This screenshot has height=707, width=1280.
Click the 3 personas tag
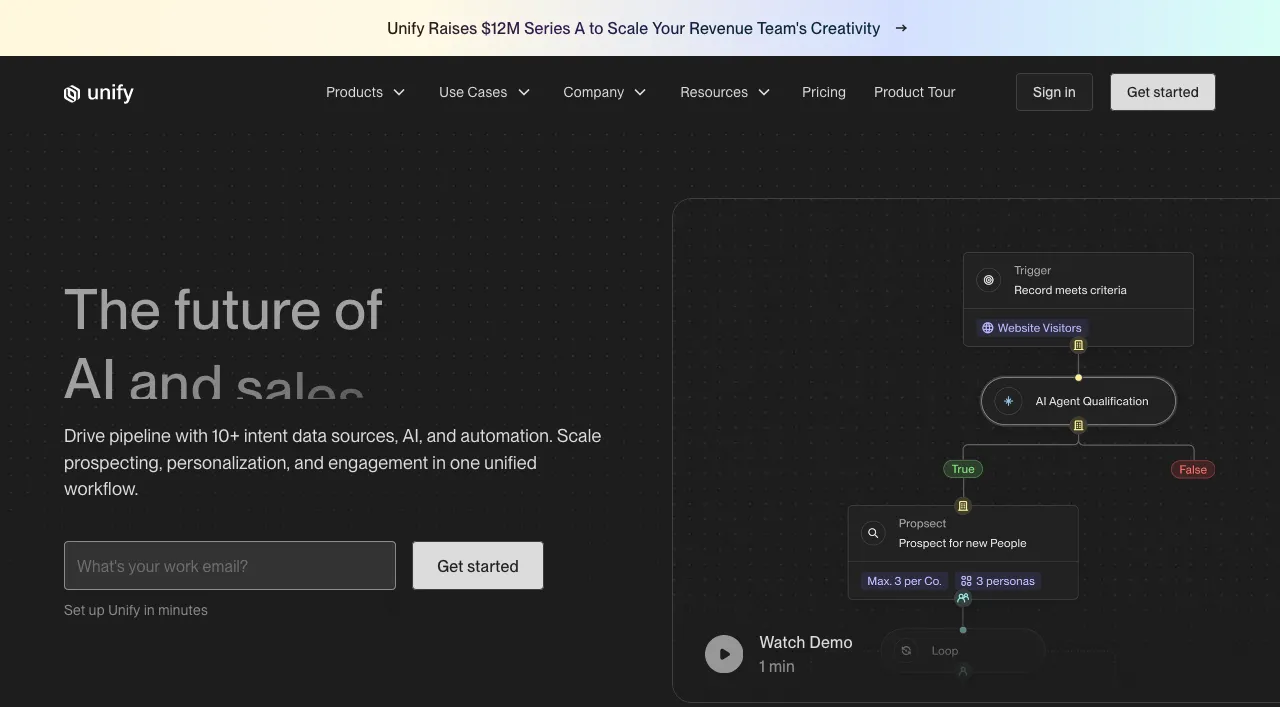[998, 581]
